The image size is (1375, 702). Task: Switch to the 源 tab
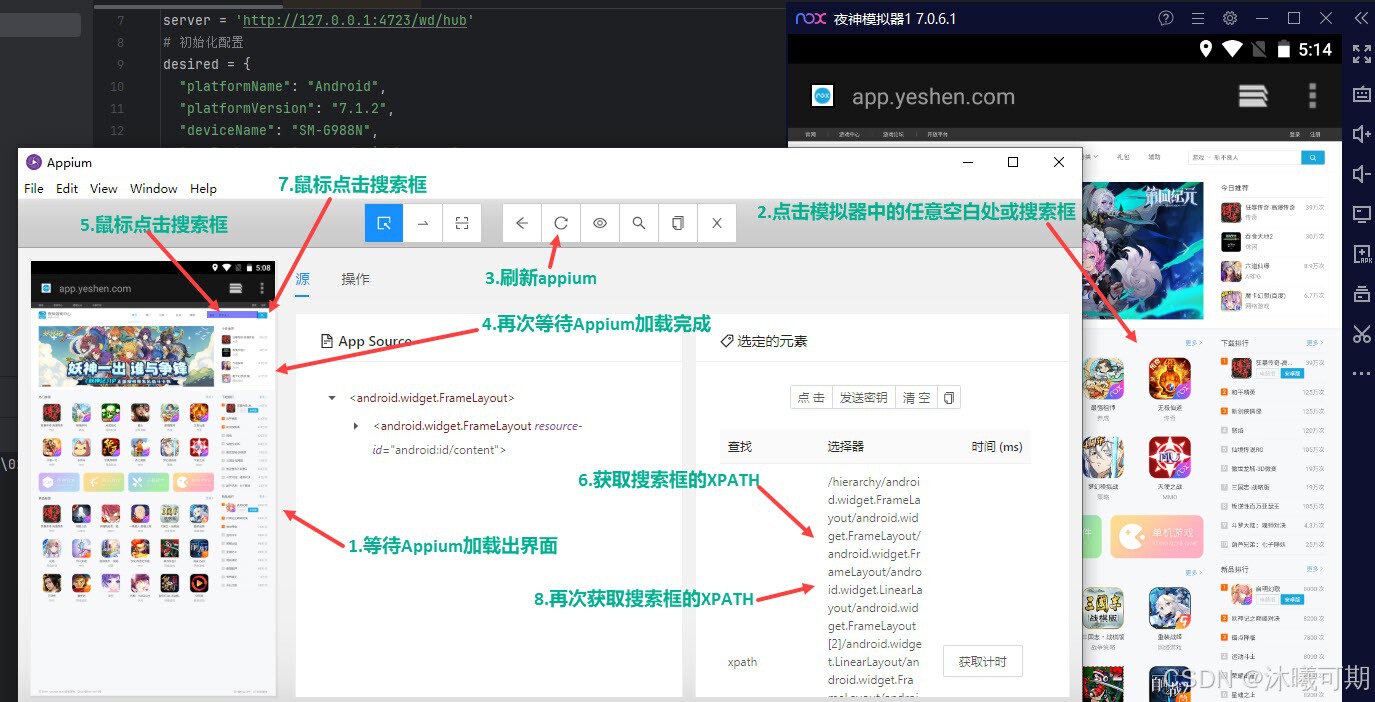pyautogui.click(x=302, y=278)
